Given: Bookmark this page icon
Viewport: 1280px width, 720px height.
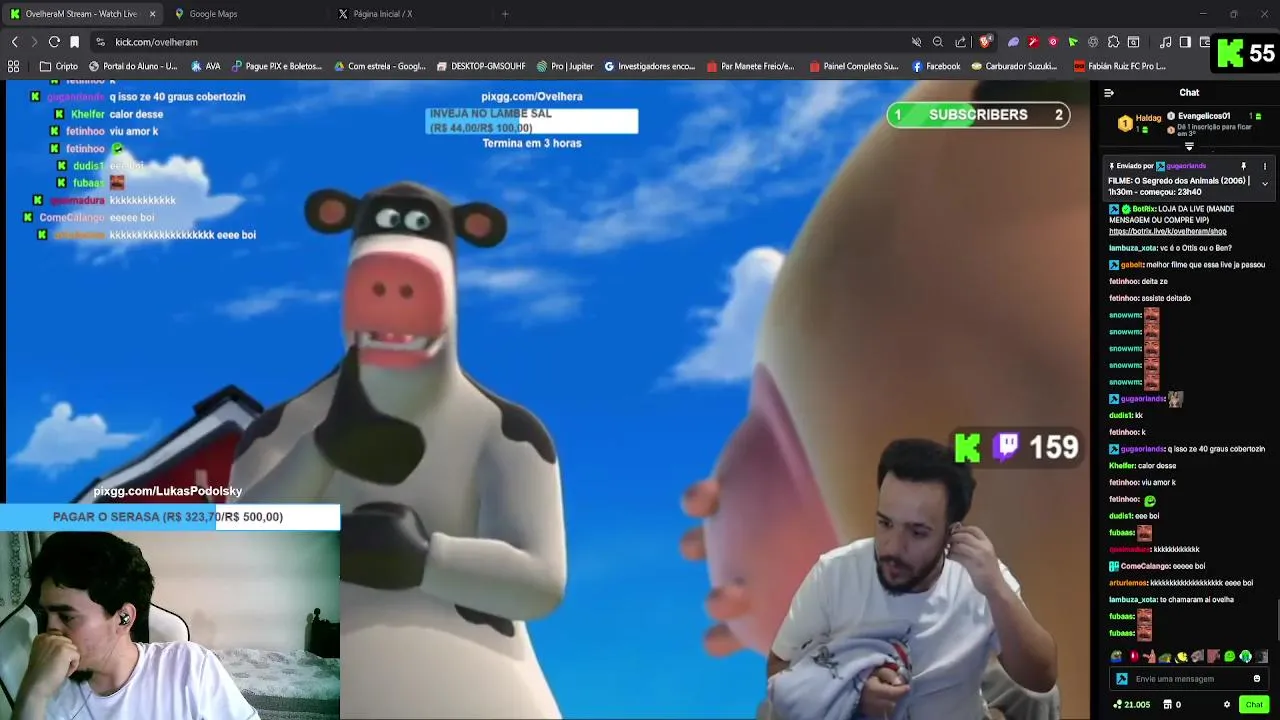Looking at the screenshot, I should (x=74, y=42).
